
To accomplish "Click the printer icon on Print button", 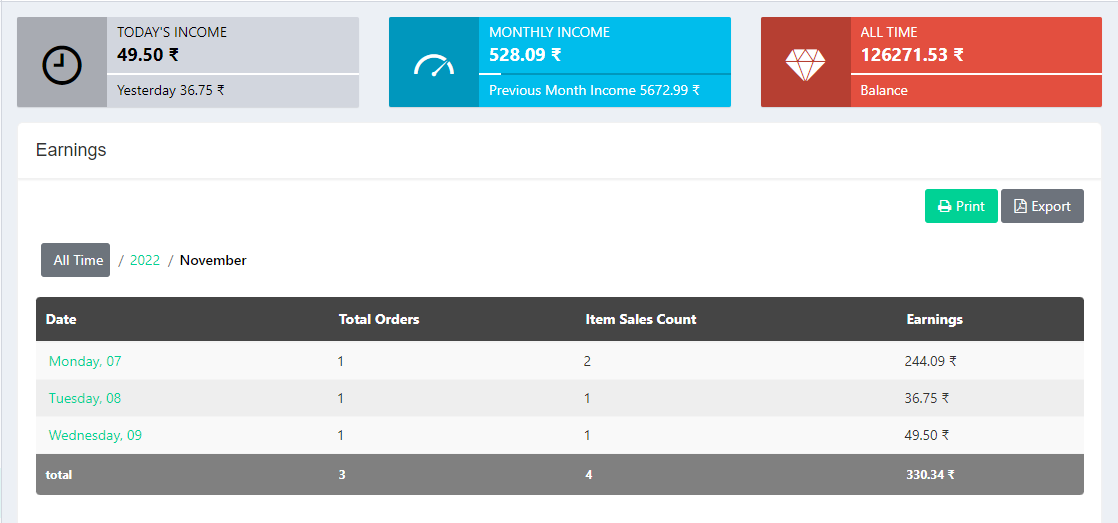I will (944, 207).
